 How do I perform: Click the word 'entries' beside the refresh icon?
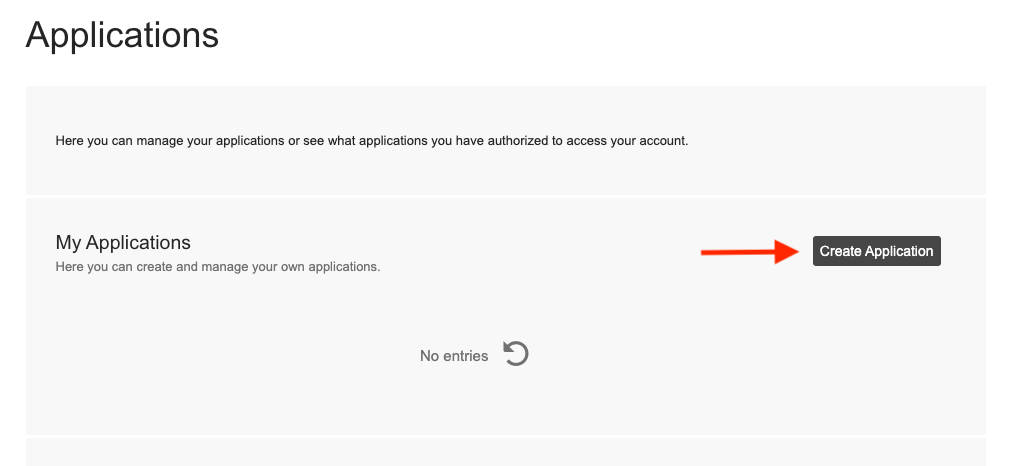(x=465, y=355)
